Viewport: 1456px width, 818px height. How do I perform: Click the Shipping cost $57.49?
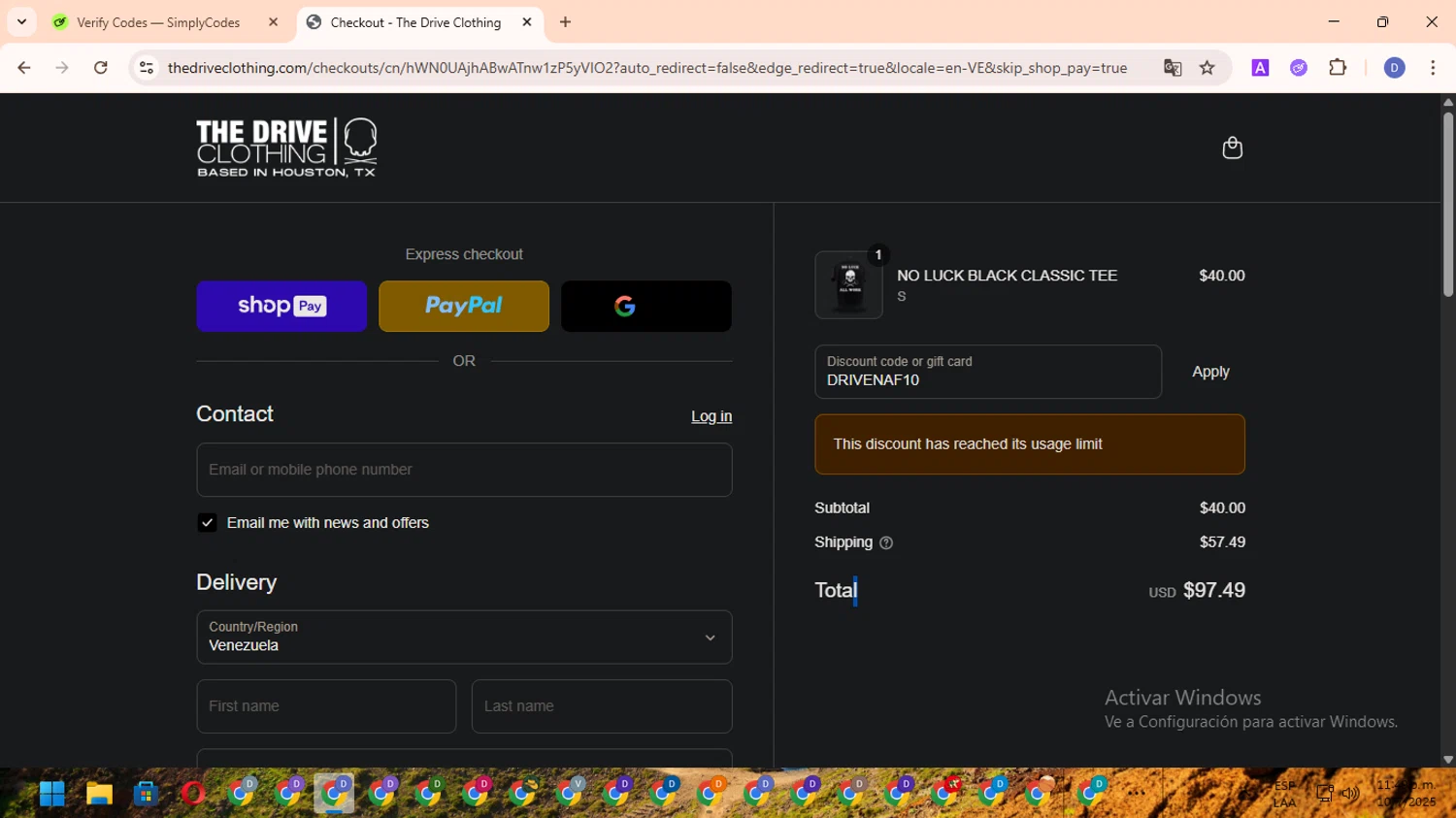click(x=1222, y=542)
